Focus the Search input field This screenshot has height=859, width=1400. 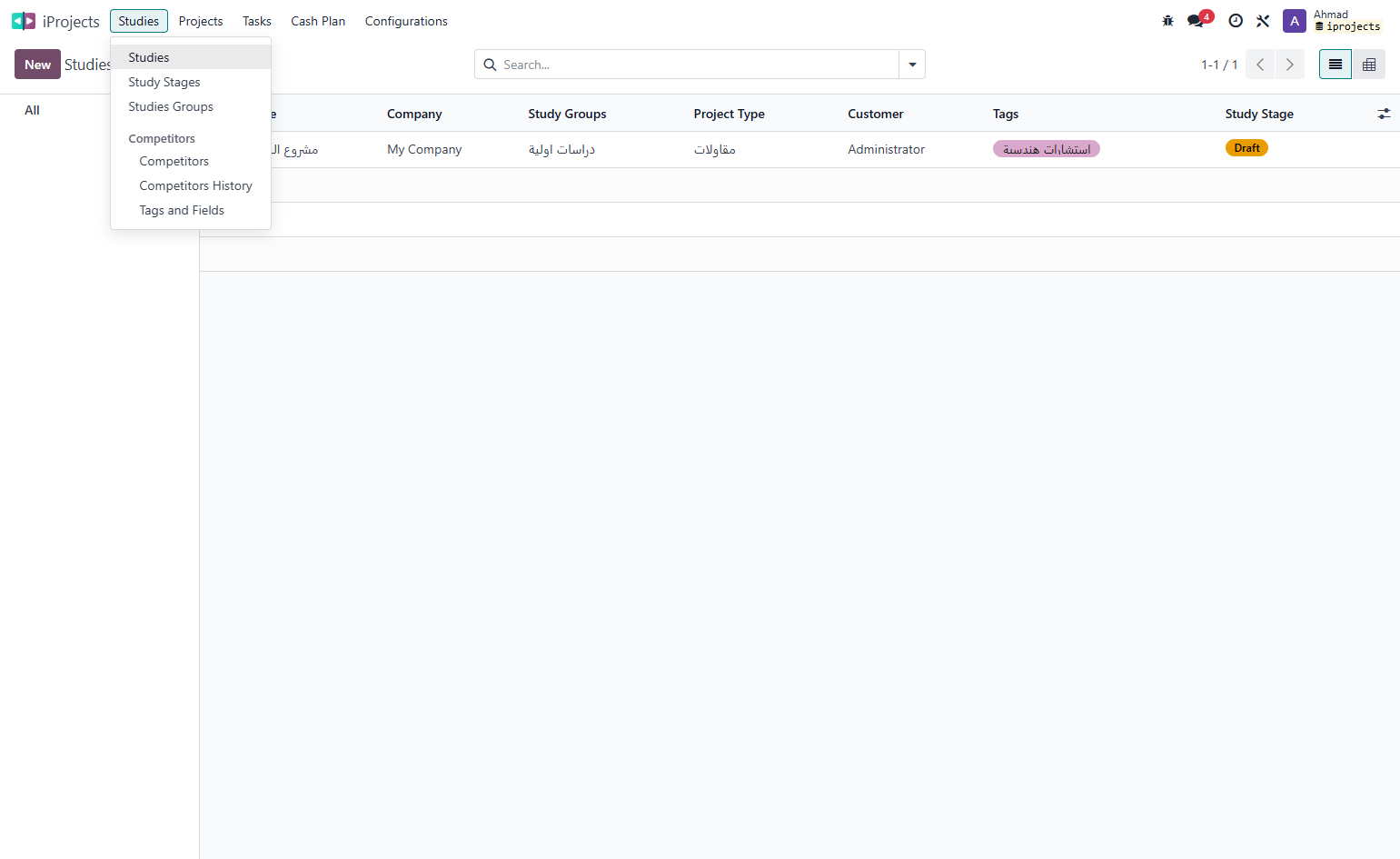pyautogui.click(x=700, y=65)
